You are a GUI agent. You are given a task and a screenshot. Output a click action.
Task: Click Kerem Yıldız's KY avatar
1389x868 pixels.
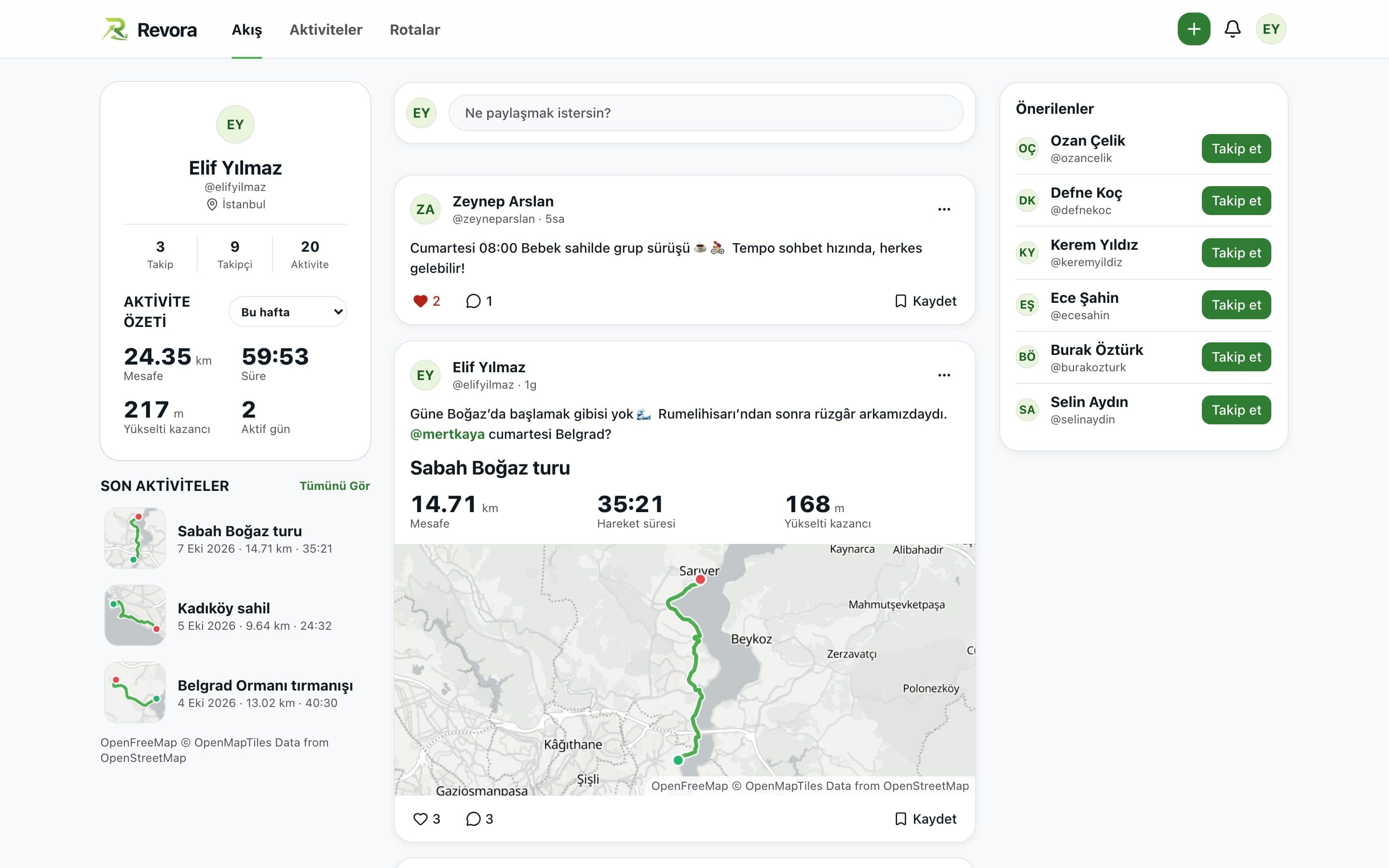[1027, 253]
